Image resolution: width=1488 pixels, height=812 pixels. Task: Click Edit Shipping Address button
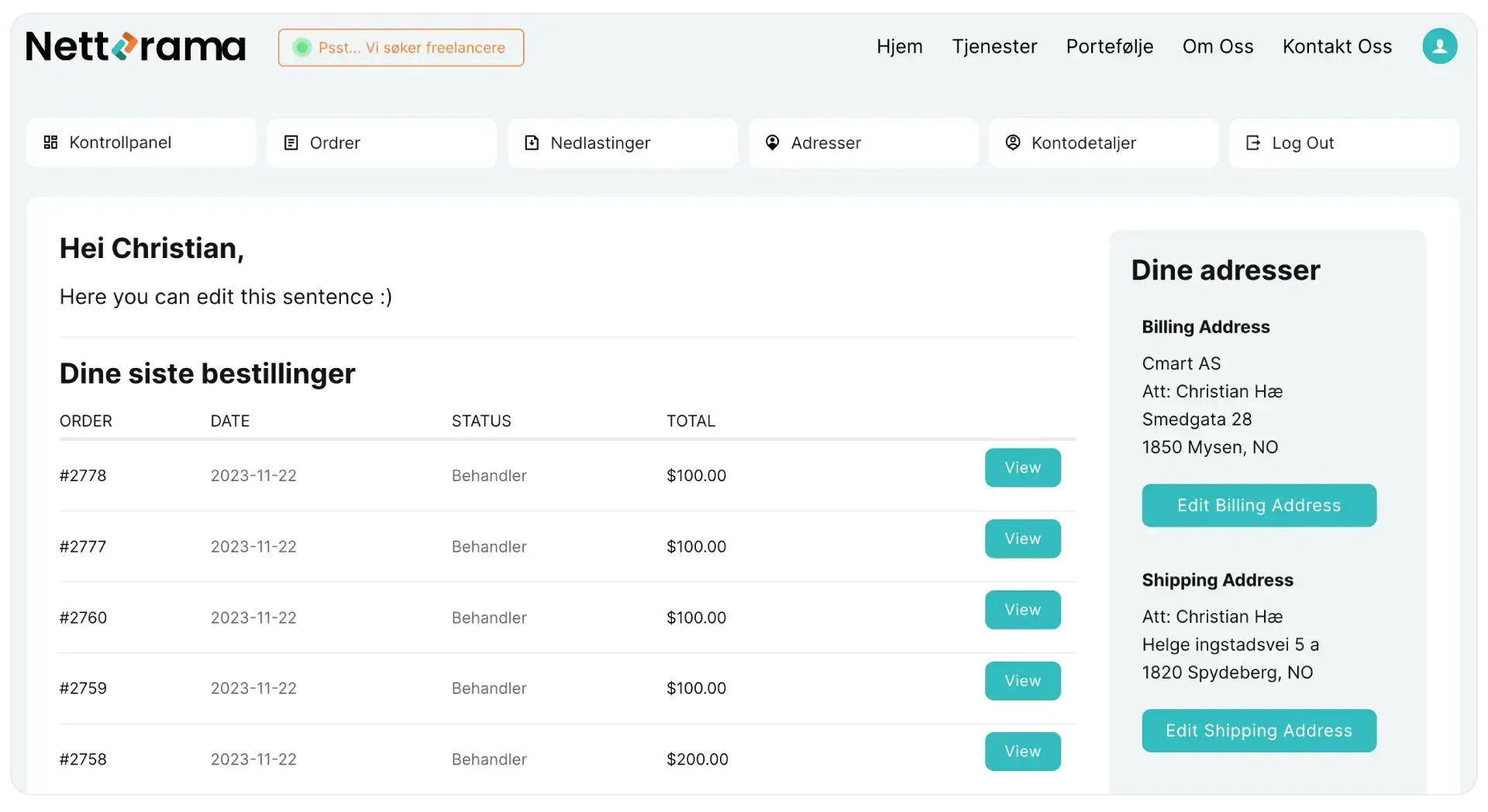pos(1259,731)
